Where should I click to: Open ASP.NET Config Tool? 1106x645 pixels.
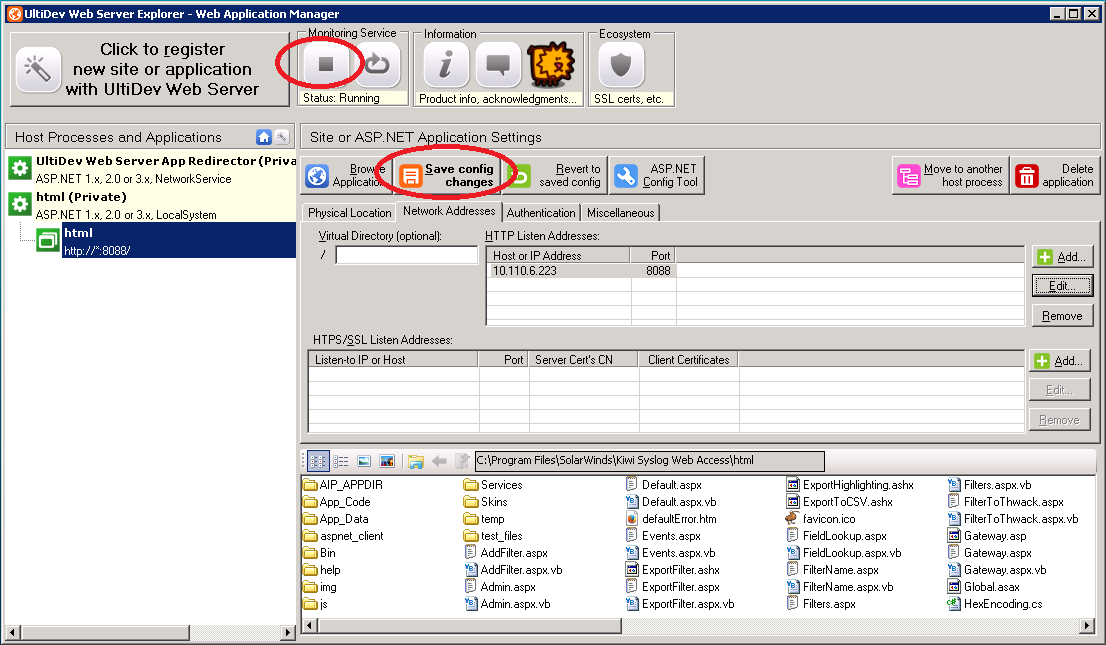[657, 175]
